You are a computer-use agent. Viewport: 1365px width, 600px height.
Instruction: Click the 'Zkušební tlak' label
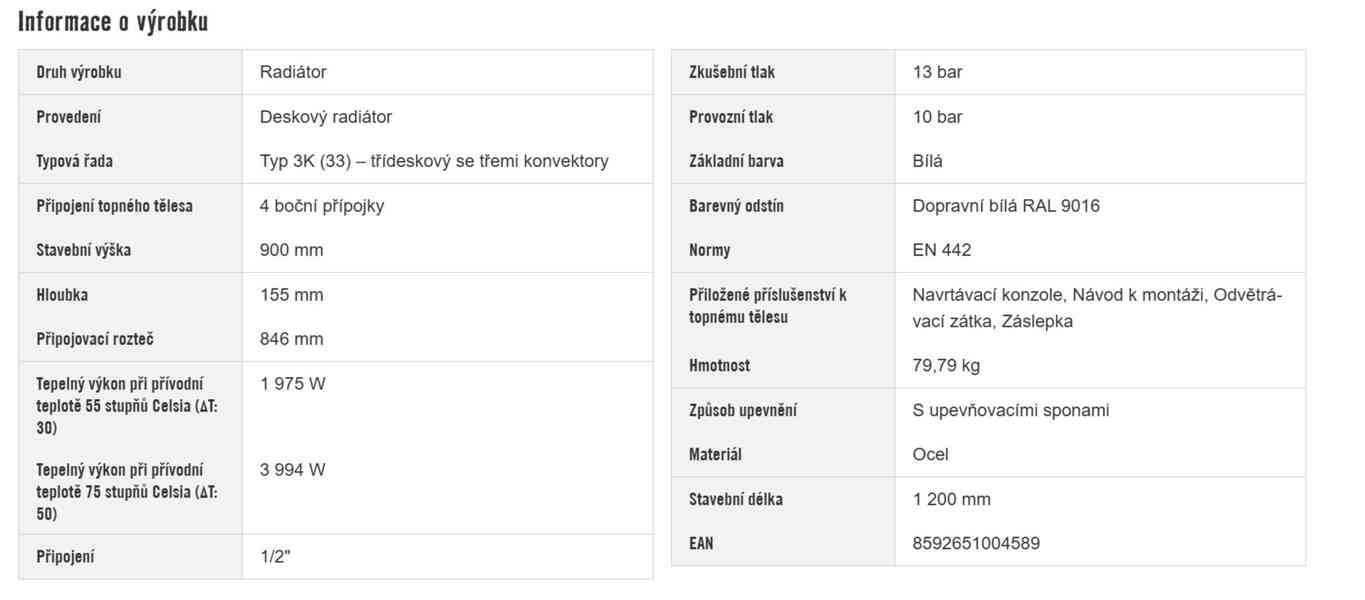[x=731, y=72]
